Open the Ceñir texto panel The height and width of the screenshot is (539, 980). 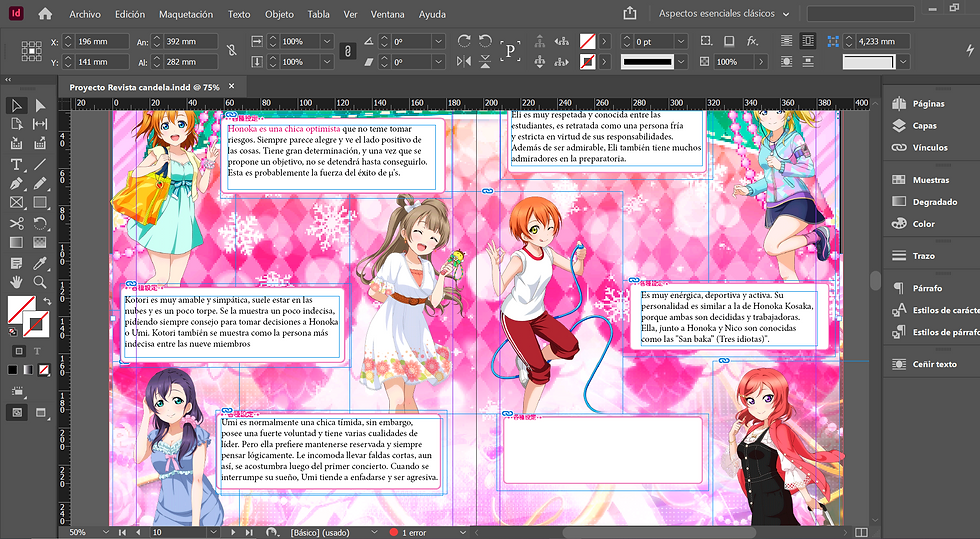pos(934,364)
